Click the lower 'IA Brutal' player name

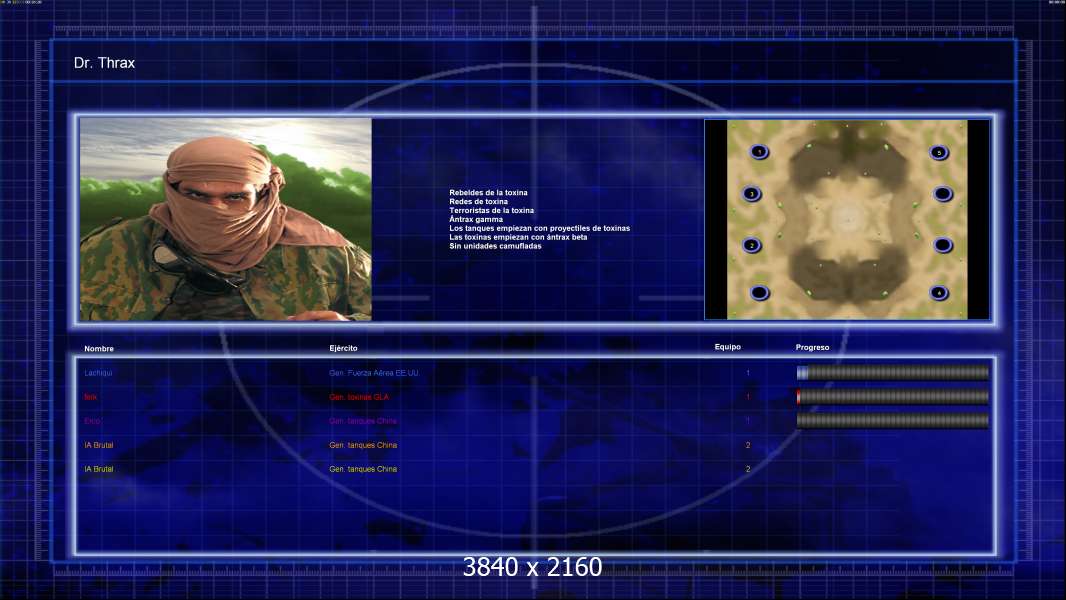tap(99, 469)
